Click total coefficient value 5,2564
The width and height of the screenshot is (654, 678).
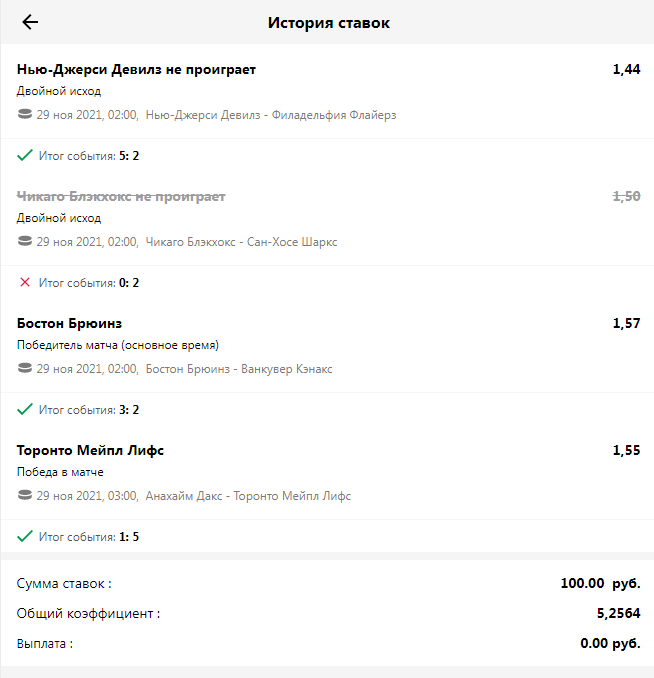click(x=618, y=613)
